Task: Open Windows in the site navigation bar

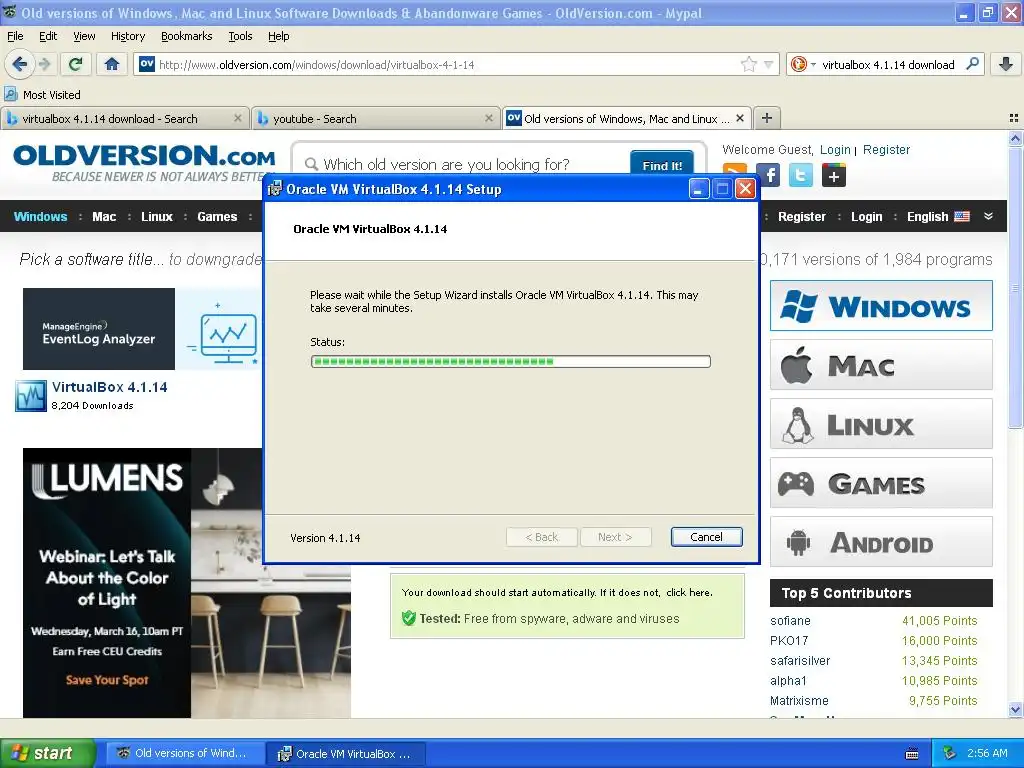Action: coord(40,216)
